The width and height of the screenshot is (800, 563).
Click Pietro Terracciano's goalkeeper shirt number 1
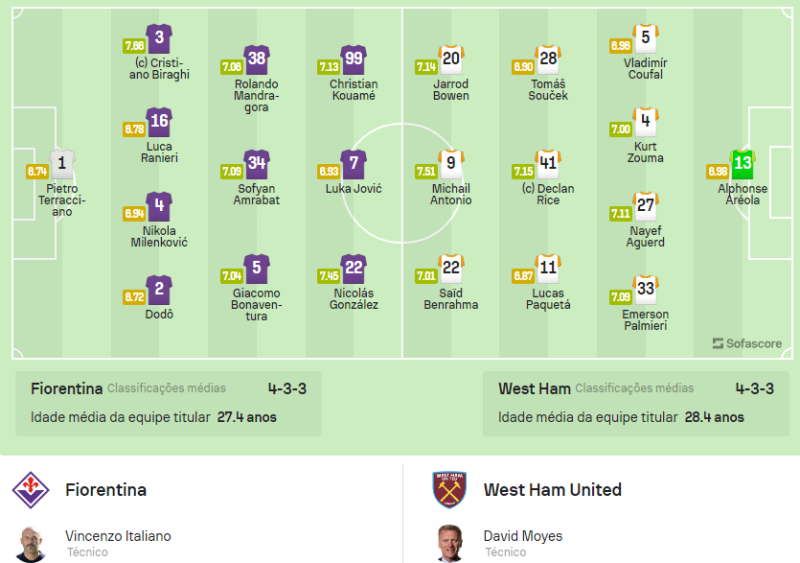click(62, 165)
